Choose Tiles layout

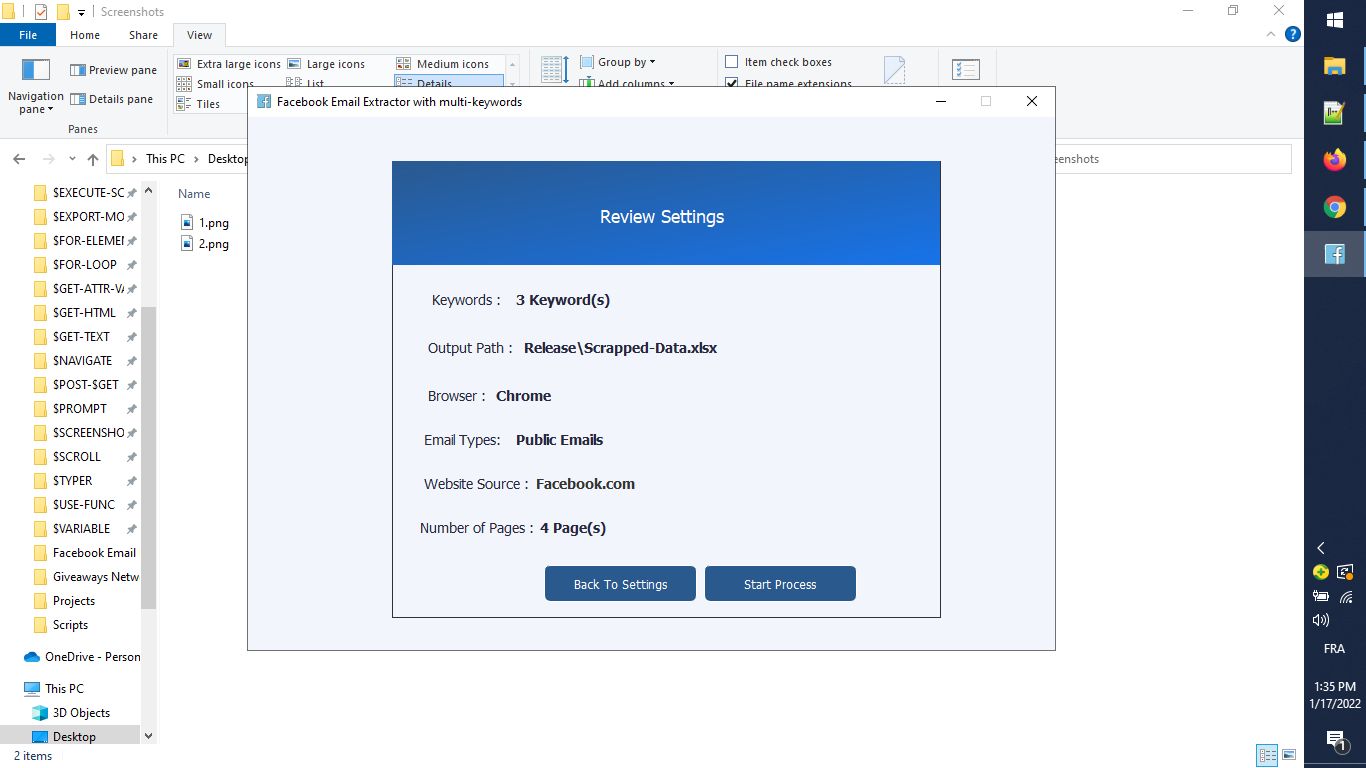point(198,104)
